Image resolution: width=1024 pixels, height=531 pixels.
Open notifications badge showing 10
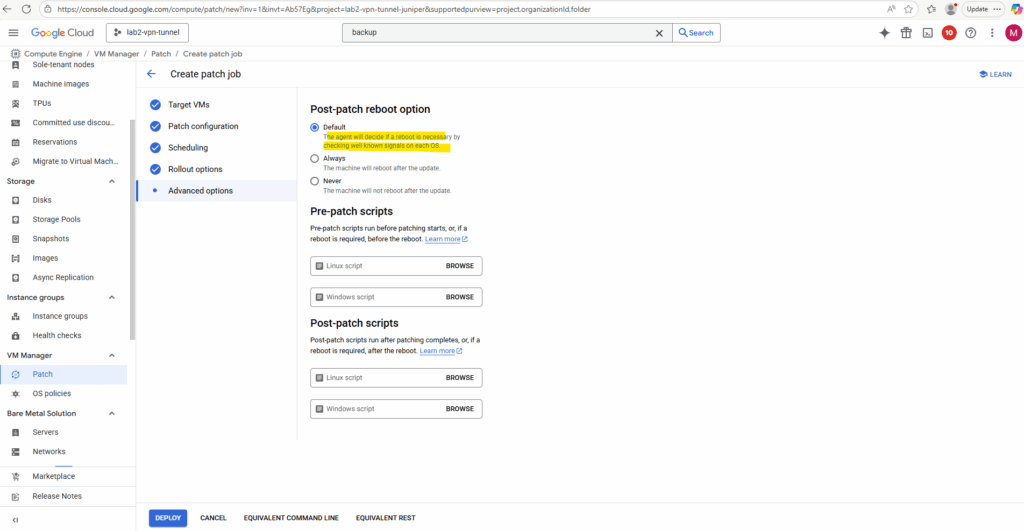coord(949,33)
